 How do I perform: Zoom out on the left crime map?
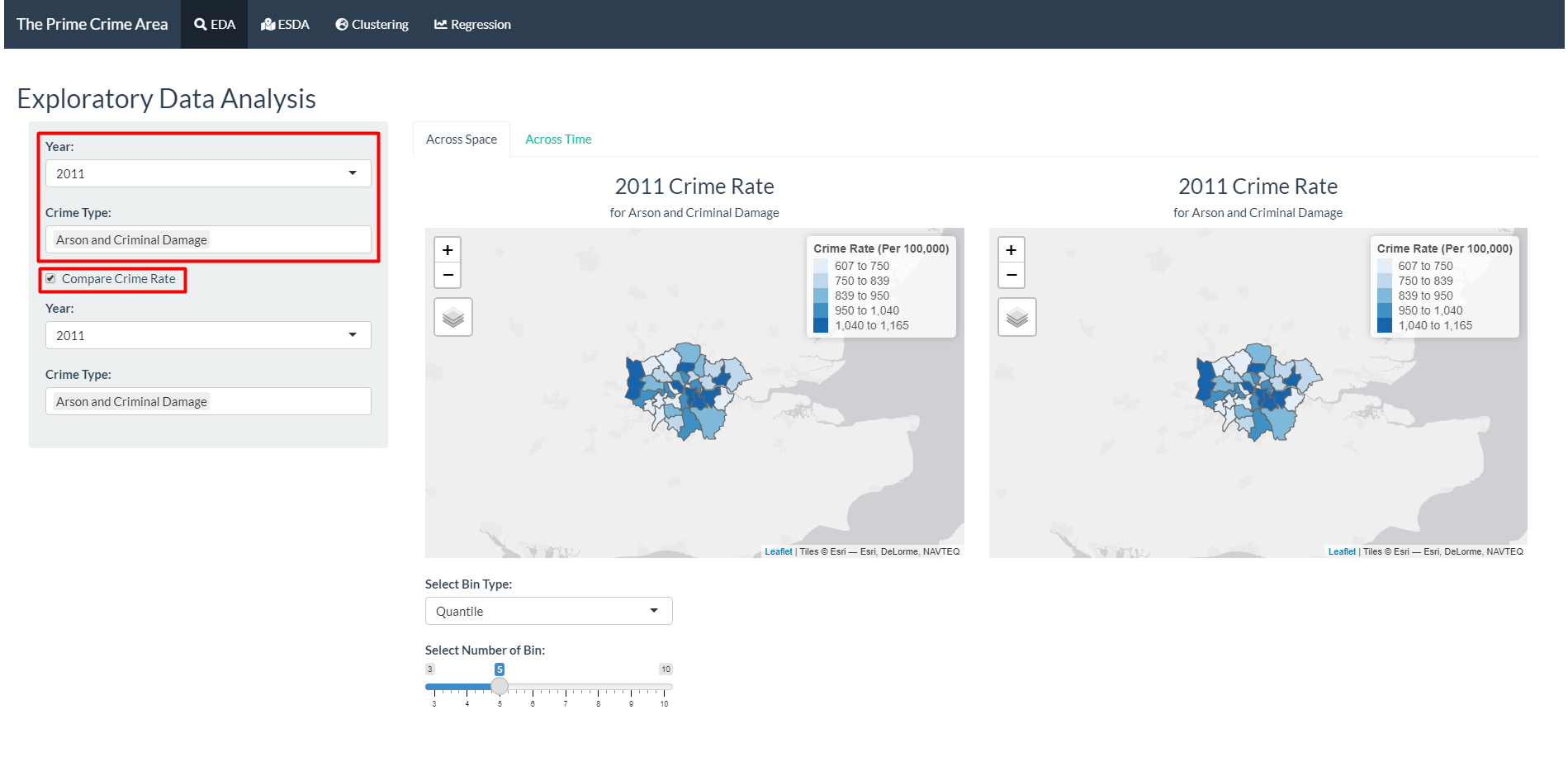coord(448,275)
